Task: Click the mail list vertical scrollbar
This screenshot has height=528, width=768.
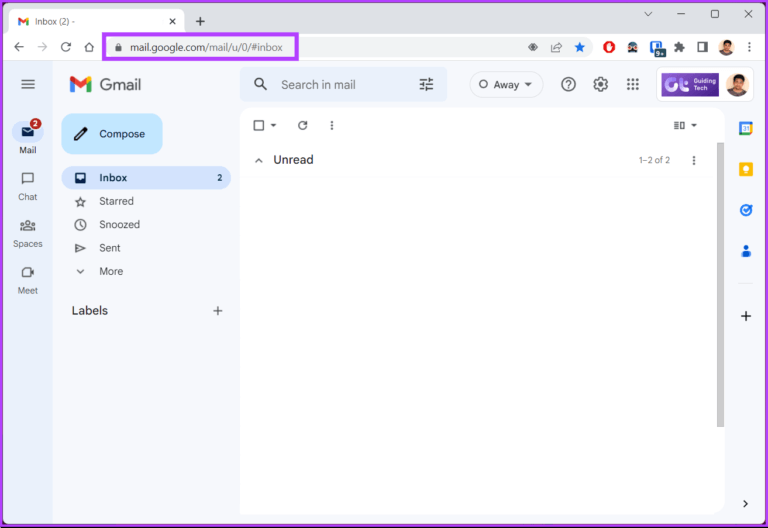Action: (720, 285)
